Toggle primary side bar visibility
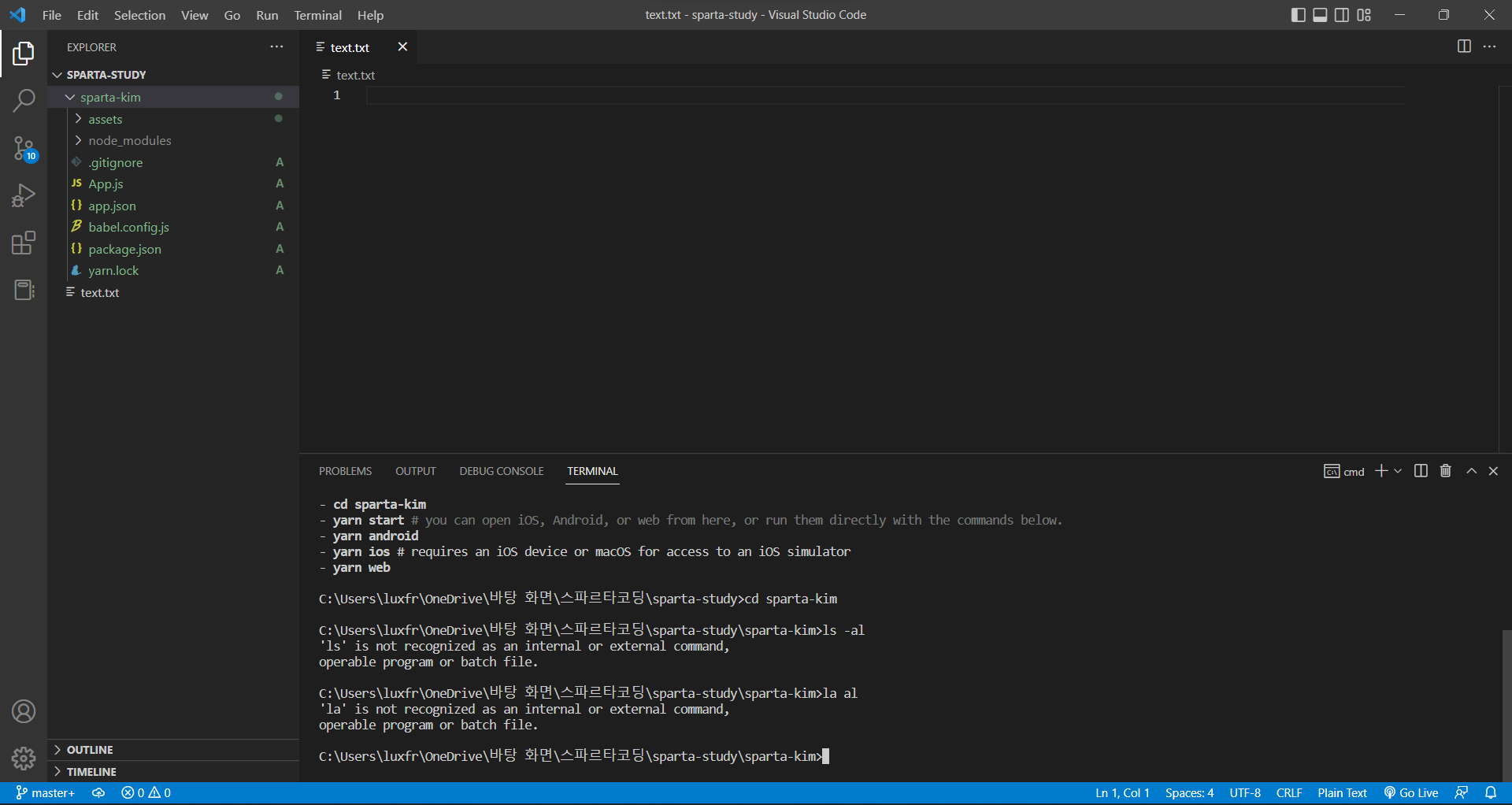1512x805 pixels. click(x=1299, y=15)
